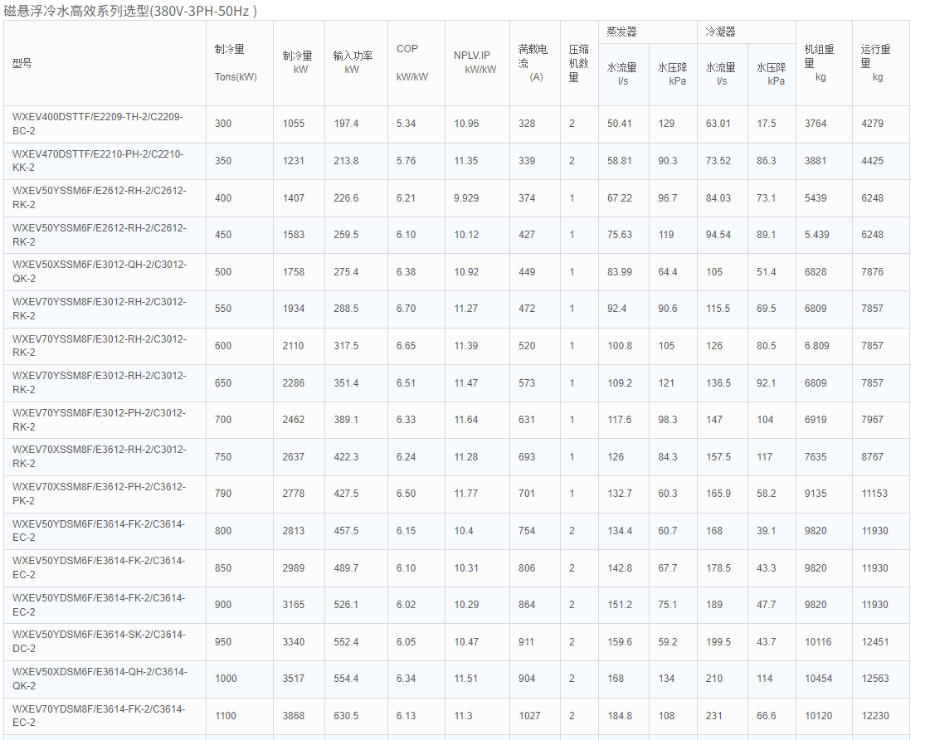Select model WXEV400DSTTF/E2209-TH-2/C2209-BC-2 cell
The height and width of the screenshot is (740, 930).
(98, 124)
